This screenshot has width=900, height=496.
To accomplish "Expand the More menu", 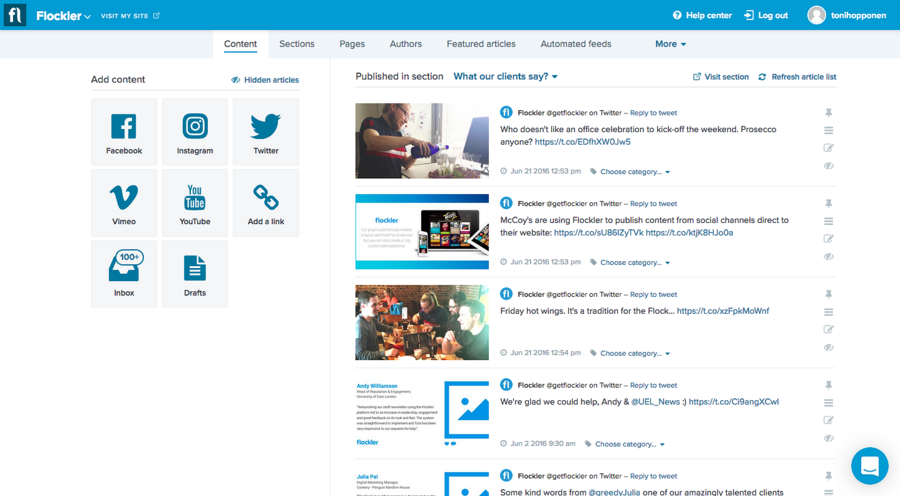I will click(x=670, y=44).
